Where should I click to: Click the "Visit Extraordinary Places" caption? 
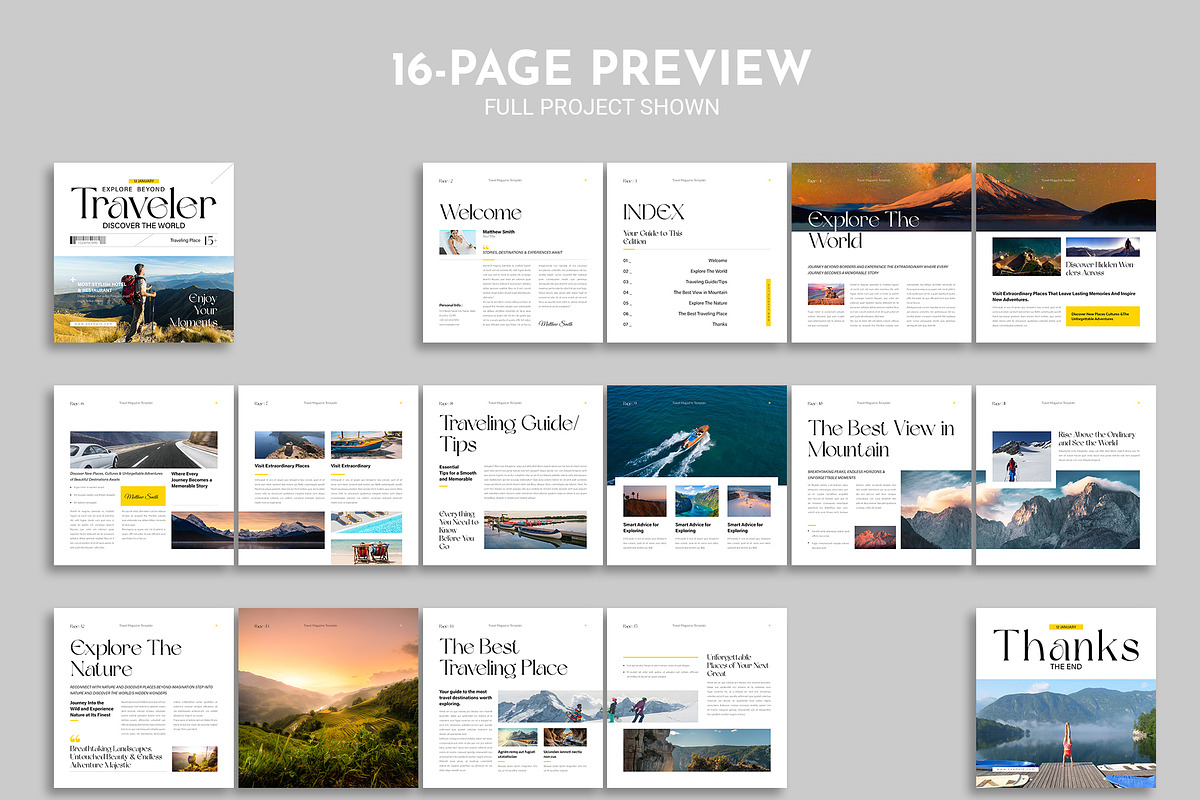(282, 466)
